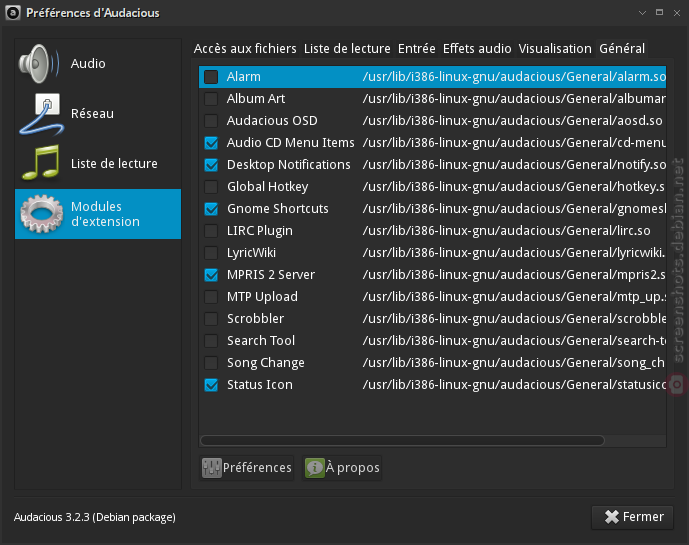Image resolution: width=689 pixels, height=545 pixels.
Task: Select the Song Change row name
Action: (266, 363)
